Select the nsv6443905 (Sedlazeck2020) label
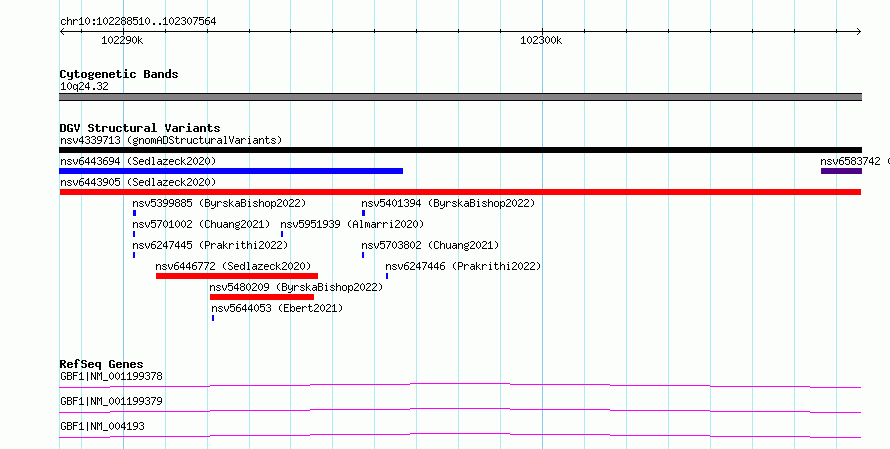The height and width of the screenshot is (449, 890). tap(138, 182)
